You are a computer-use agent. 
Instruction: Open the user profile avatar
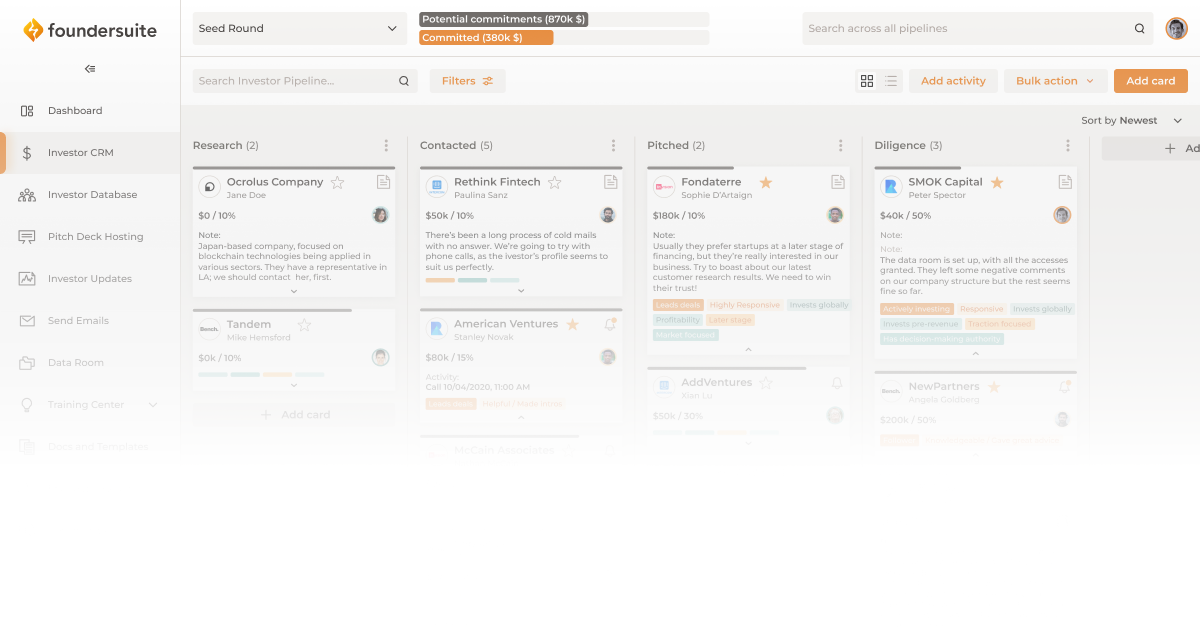[1176, 29]
